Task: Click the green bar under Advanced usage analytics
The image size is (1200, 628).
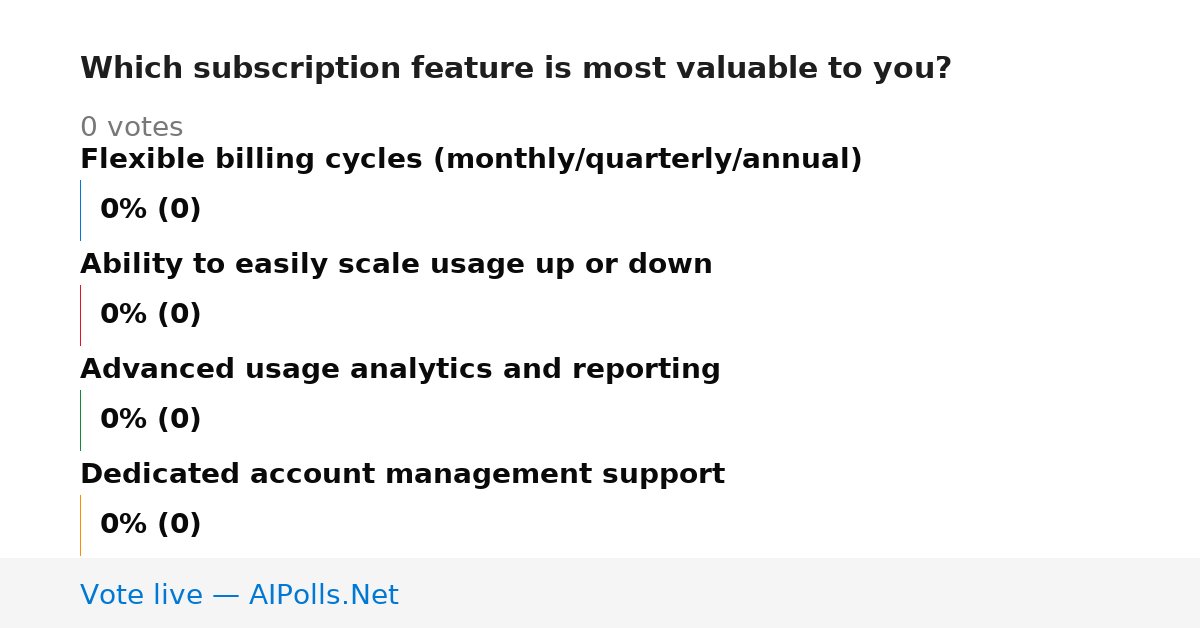Action: coord(80,420)
